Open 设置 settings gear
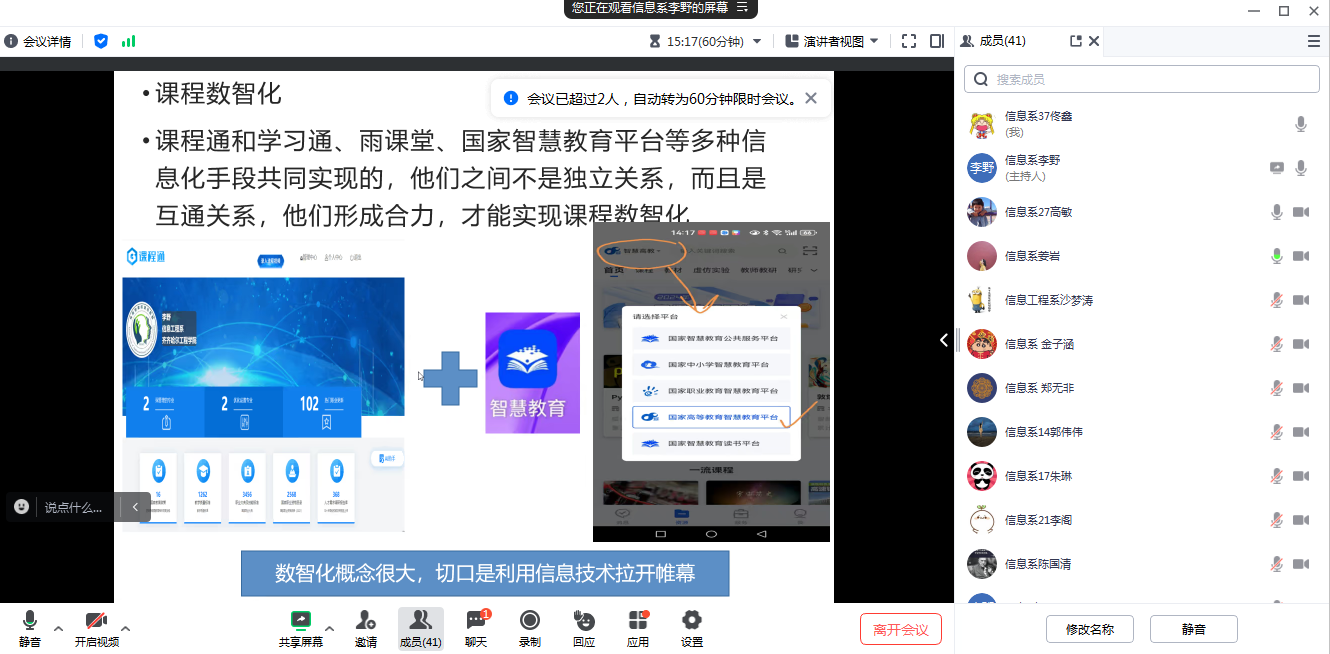The width and height of the screenshot is (1330, 654). (x=691, y=629)
